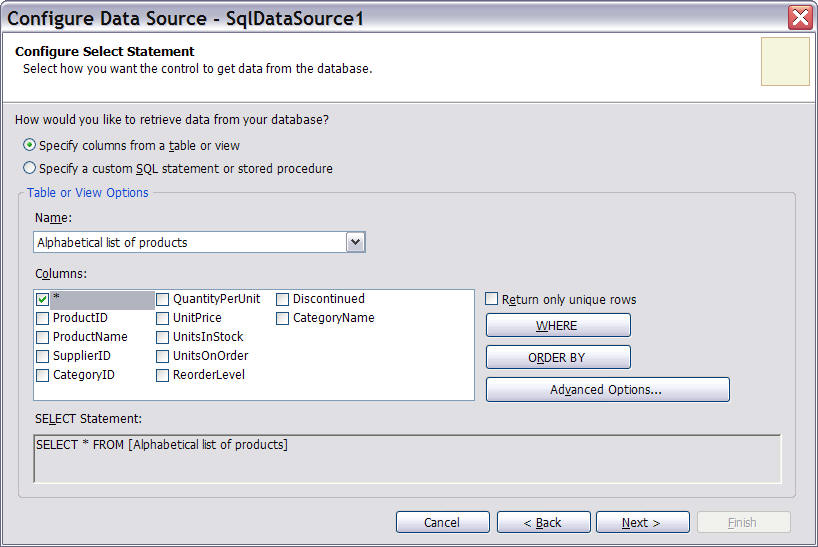Open the ORDER BY dialog
The height and width of the screenshot is (547, 818).
(x=558, y=357)
